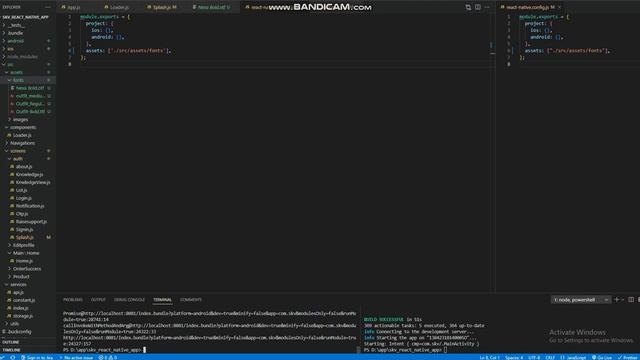640x360 pixels.
Task: Select the Terminal panel tab
Action: [x=162, y=300]
